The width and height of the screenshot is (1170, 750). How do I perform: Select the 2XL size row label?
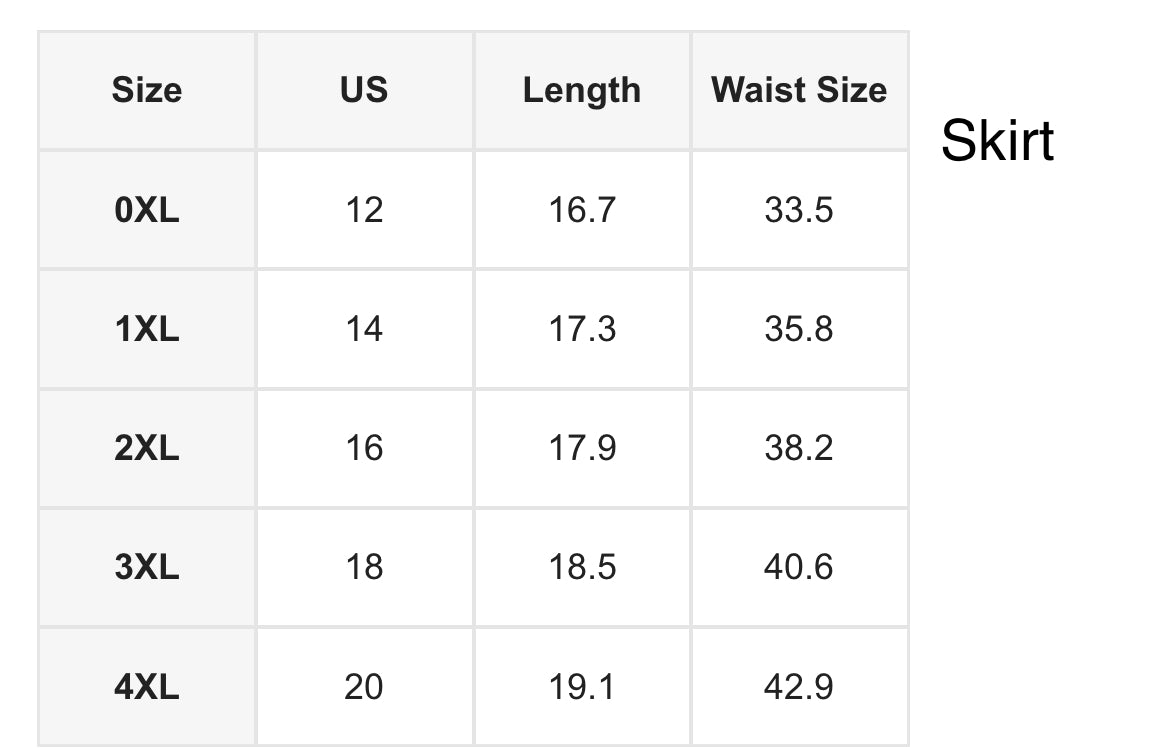(x=147, y=448)
